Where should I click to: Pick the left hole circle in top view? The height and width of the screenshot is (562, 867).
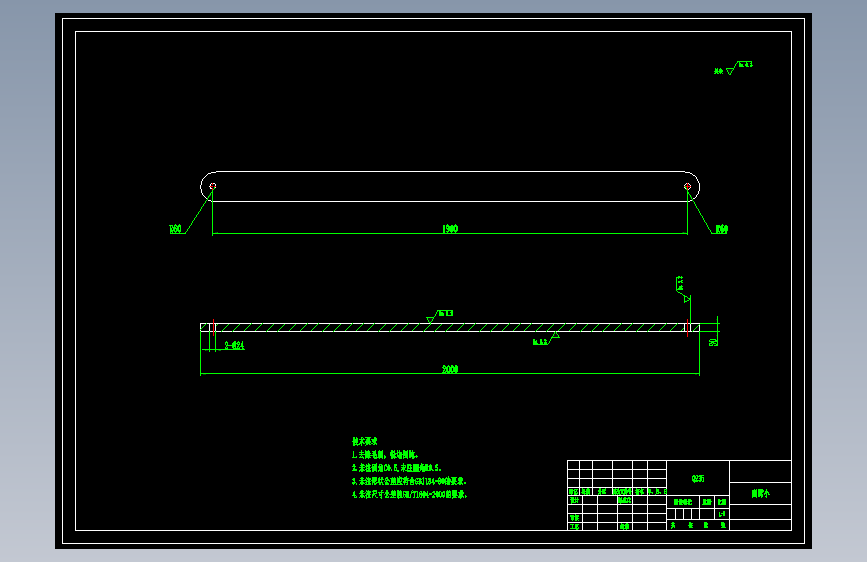point(212,186)
